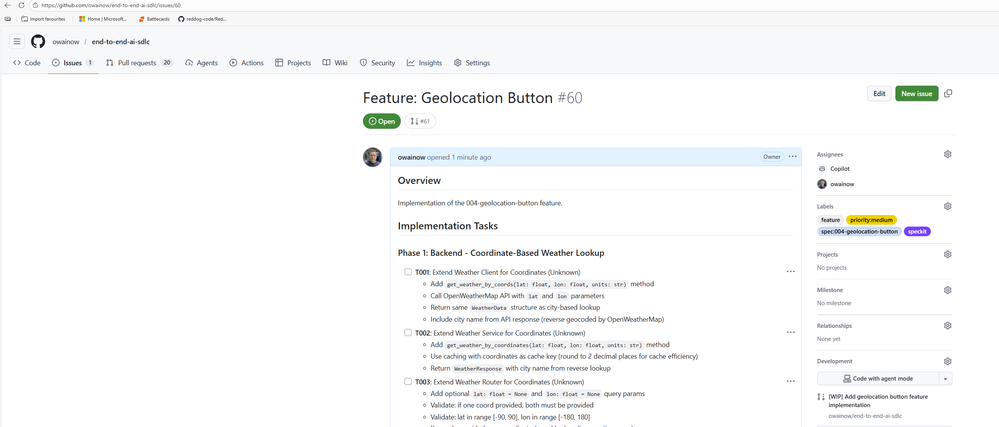Image resolution: width=999 pixels, height=427 pixels.
Task: Click the Edit issue title button
Action: click(x=878, y=93)
